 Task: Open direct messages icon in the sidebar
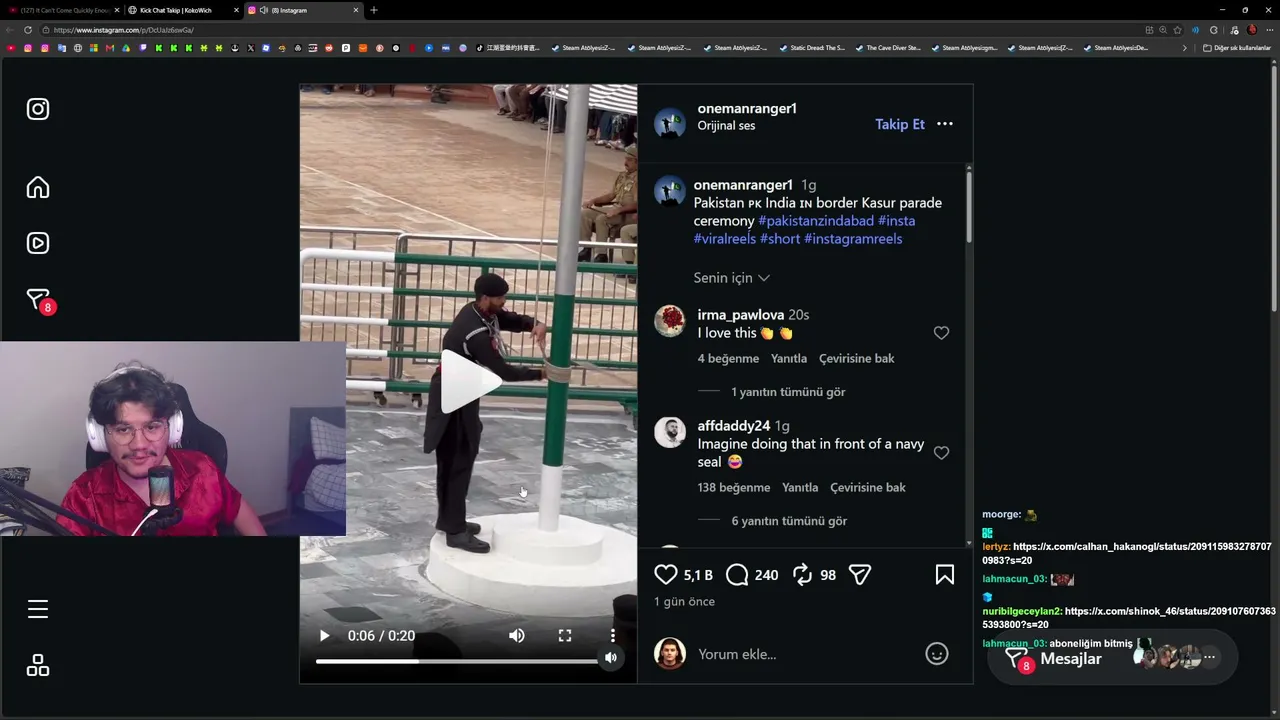click(x=38, y=299)
